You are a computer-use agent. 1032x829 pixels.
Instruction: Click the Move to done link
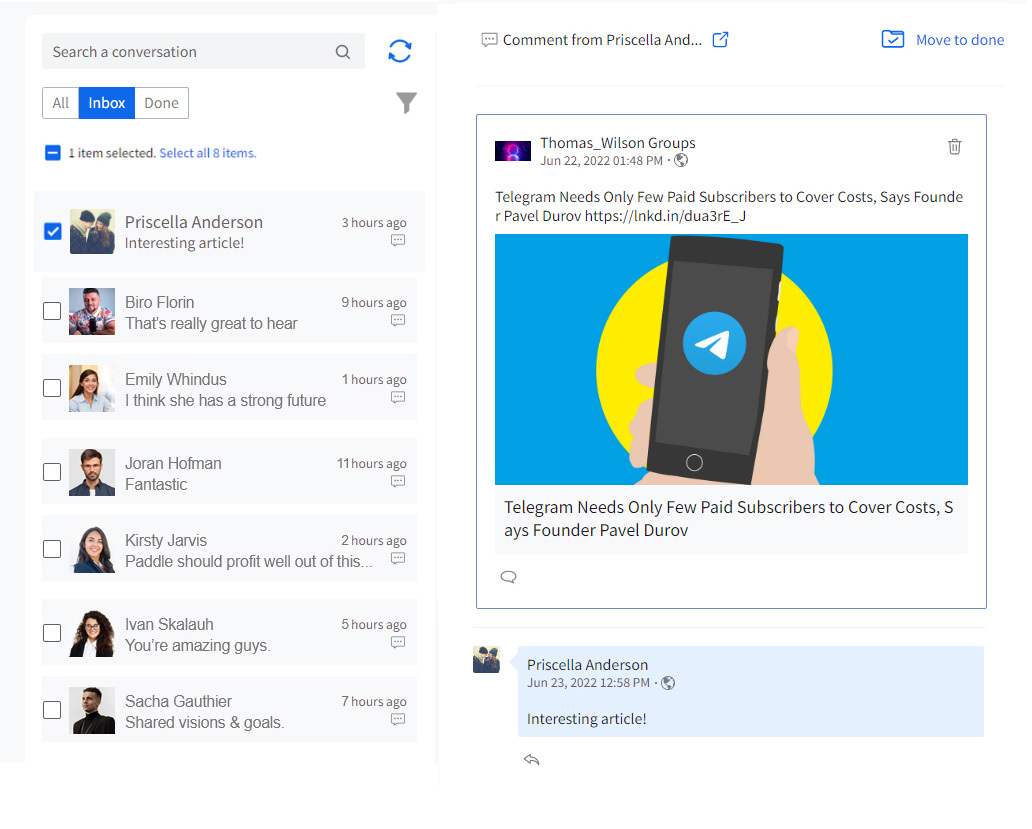point(960,40)
